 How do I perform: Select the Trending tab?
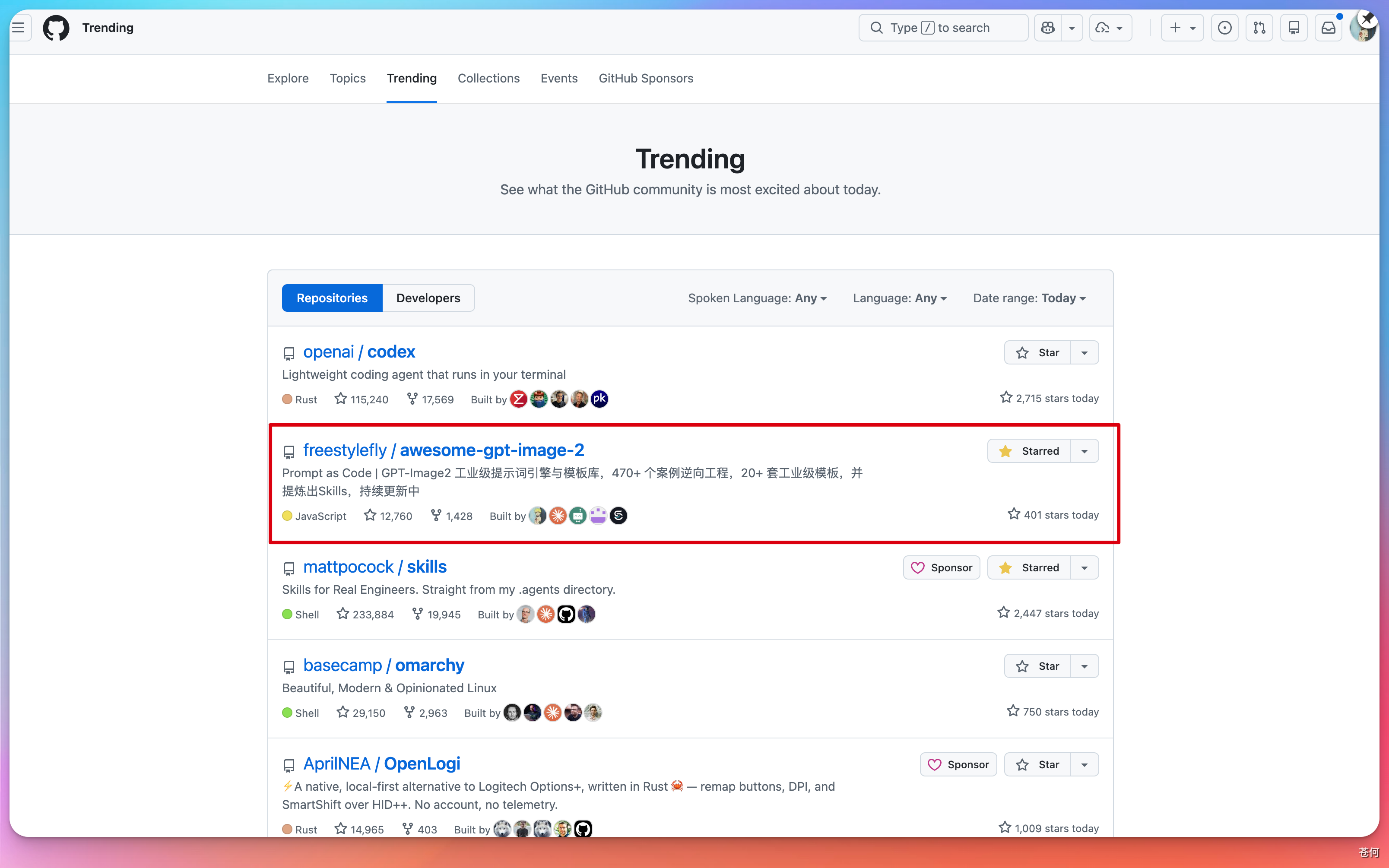click(412, 78)
